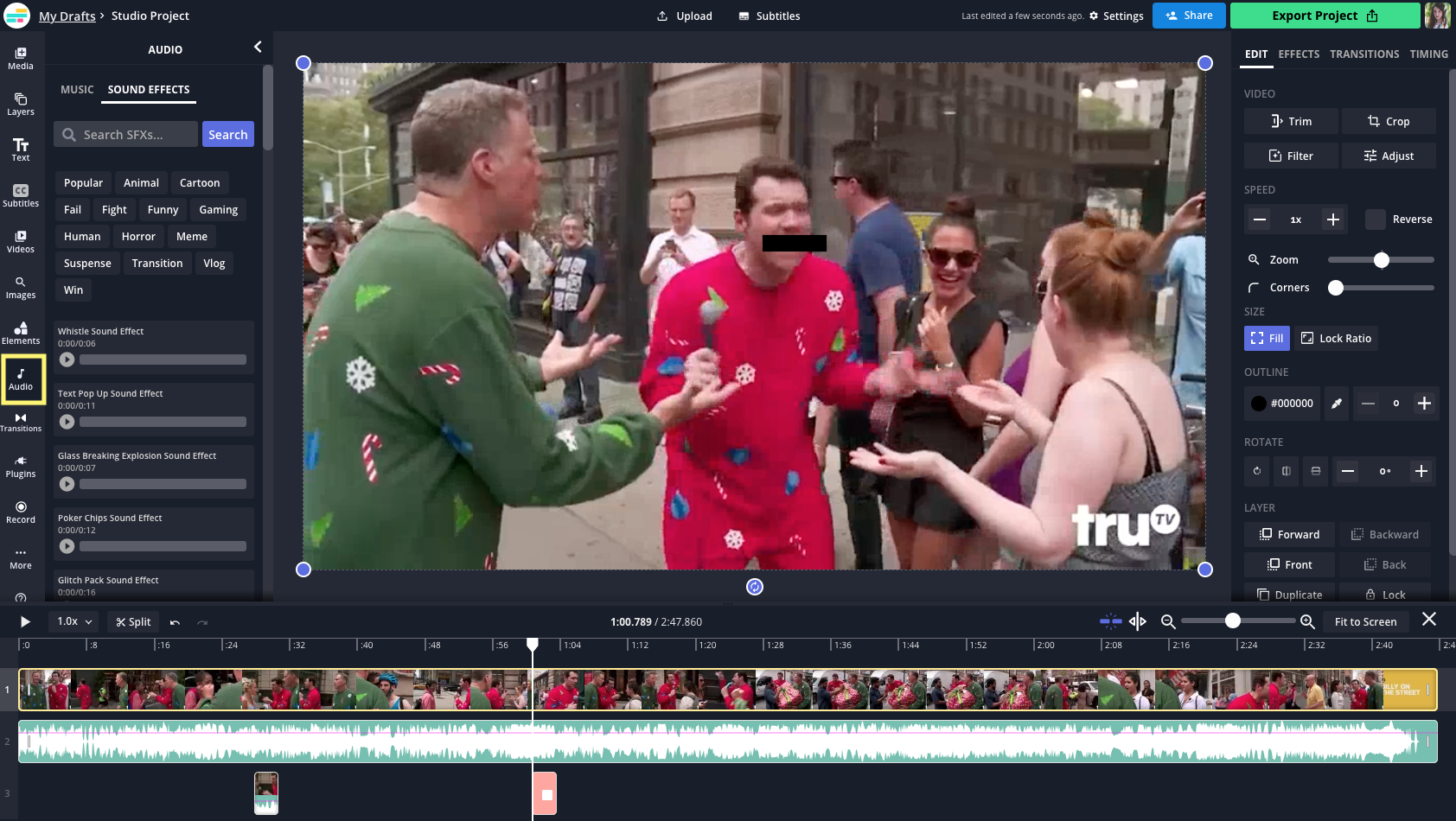
Task: Switch to the EFFECTS tab
Action: coord(1298,54)
